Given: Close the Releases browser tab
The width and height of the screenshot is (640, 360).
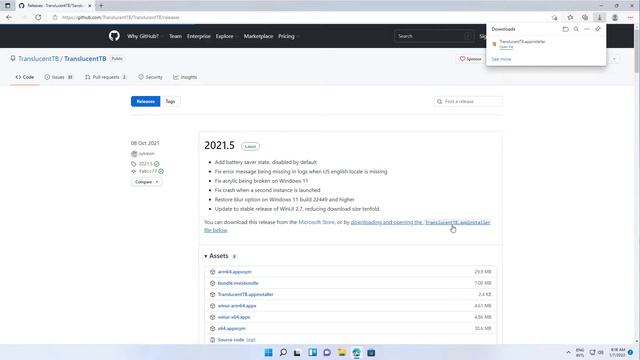Looking at the screenshot, I should tap(89, 6).
